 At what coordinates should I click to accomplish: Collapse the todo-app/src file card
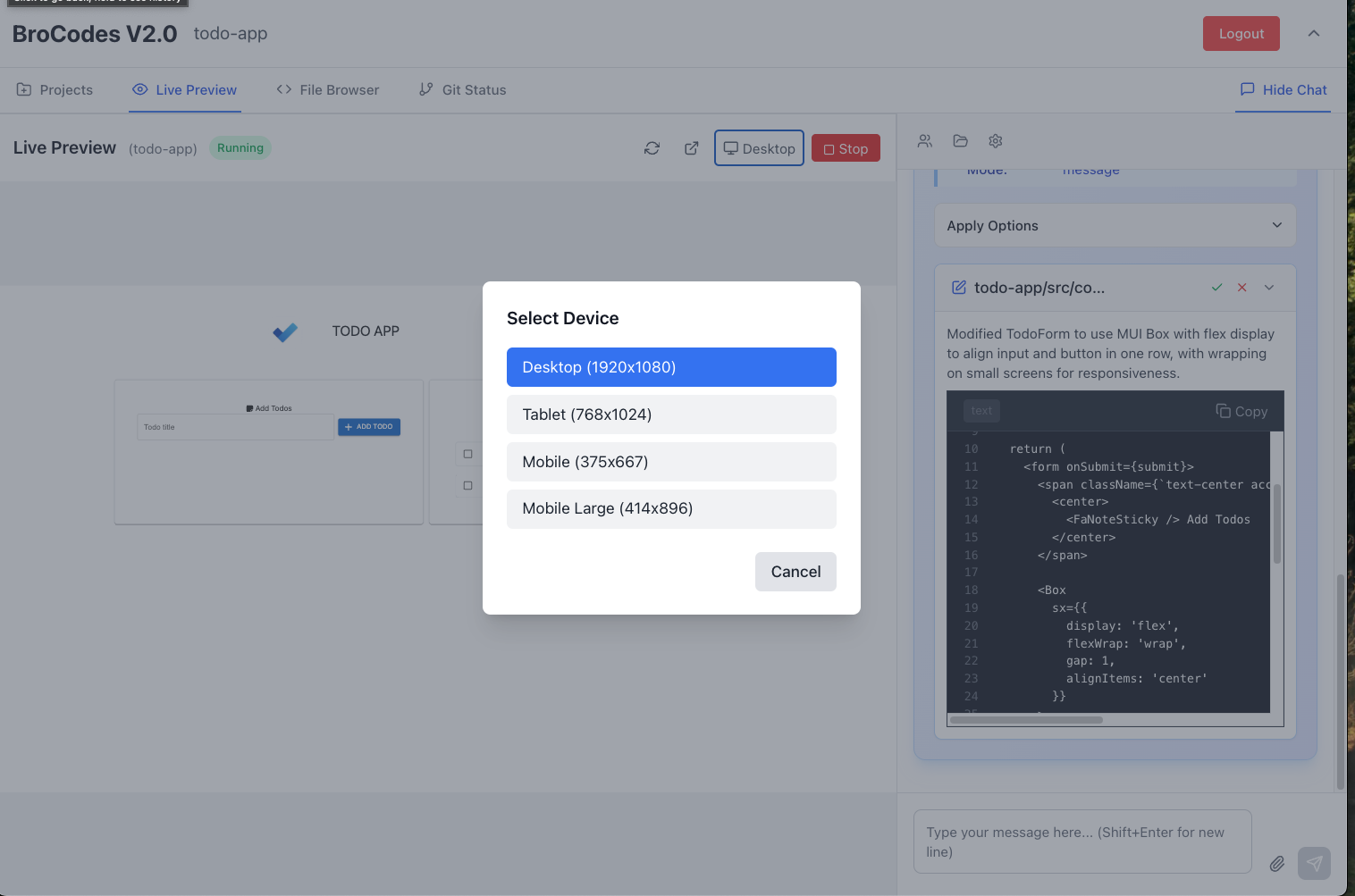click(x=1269, y=288)
